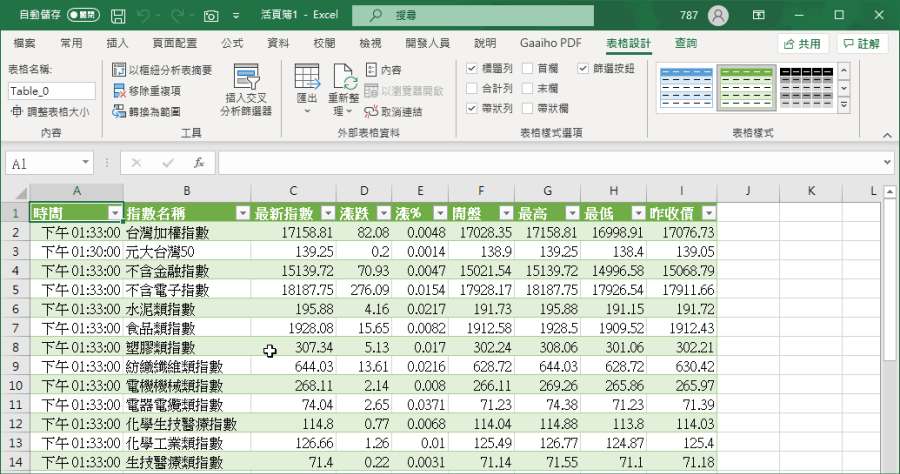Toggle 帶狀列 banded rows checkbox

(472, 108)
